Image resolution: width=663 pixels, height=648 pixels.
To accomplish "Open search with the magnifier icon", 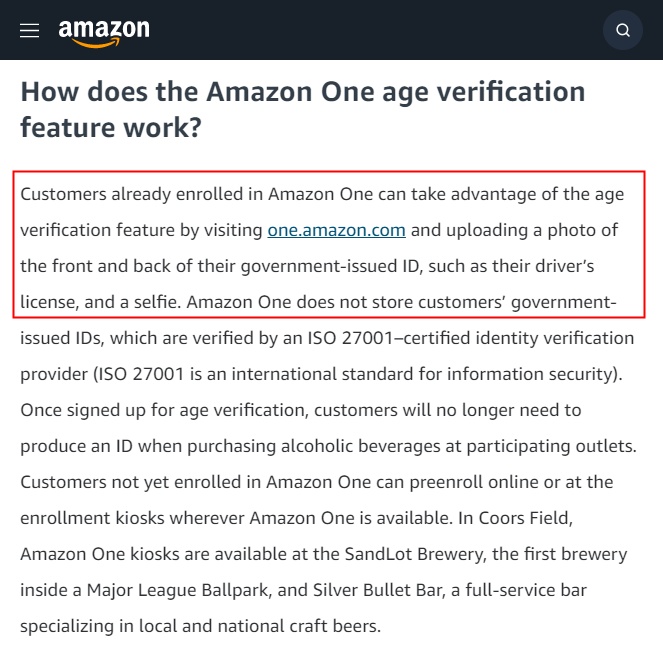I will pos(622,30).
